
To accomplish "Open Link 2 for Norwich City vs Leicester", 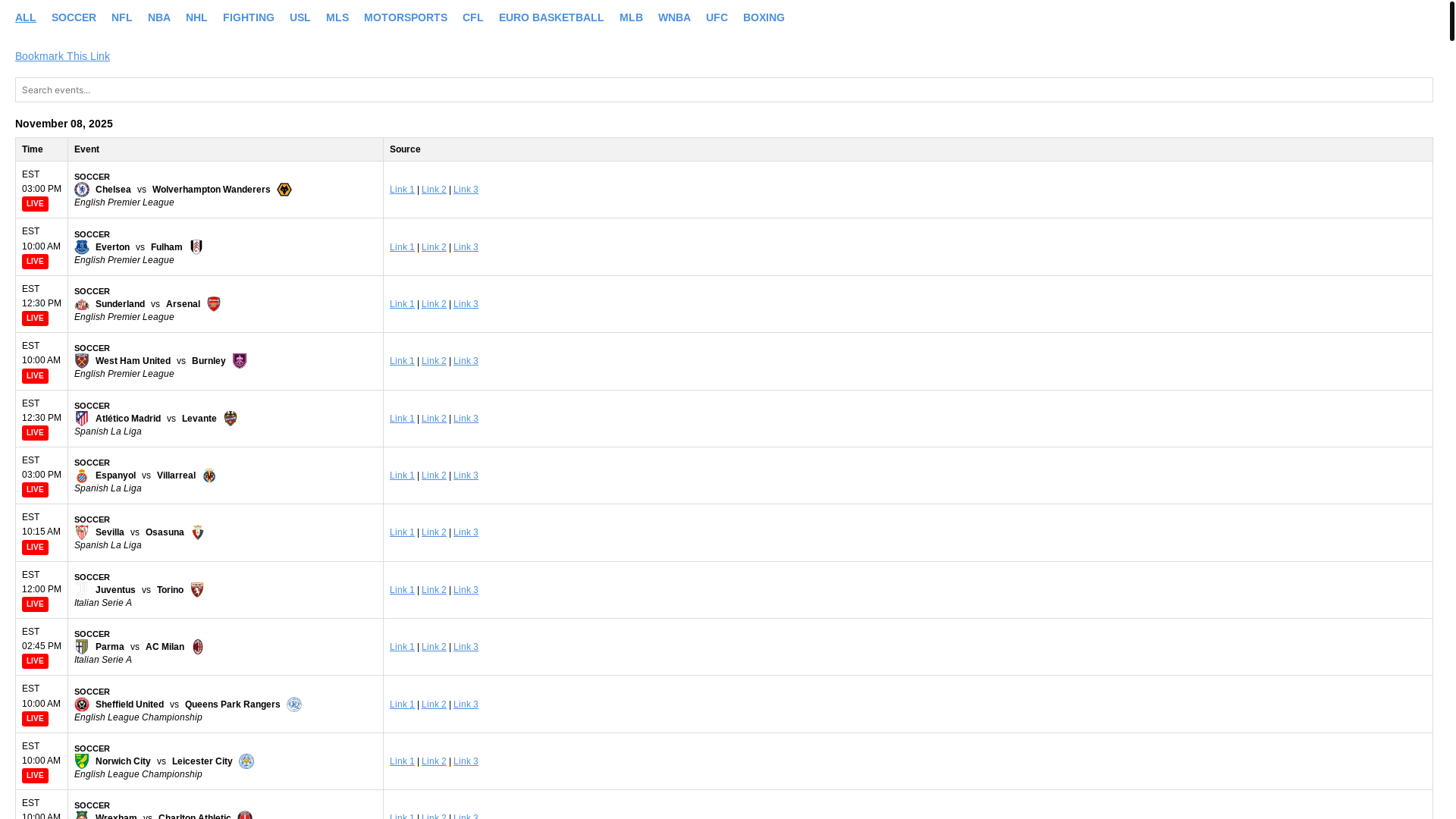I will pyautogui.click(x=434, y=761).
